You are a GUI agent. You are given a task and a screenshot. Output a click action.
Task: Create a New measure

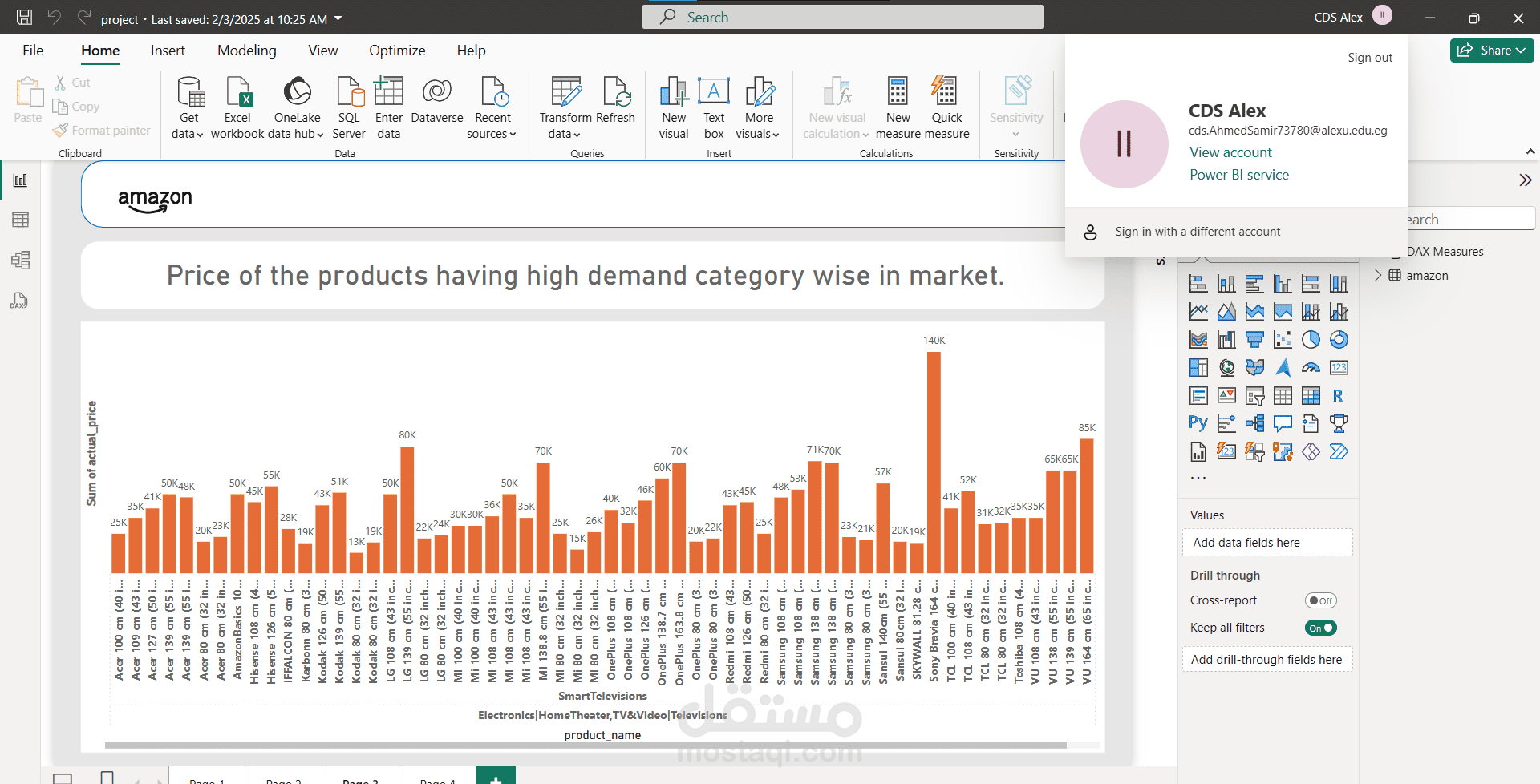tap(898, 107)
